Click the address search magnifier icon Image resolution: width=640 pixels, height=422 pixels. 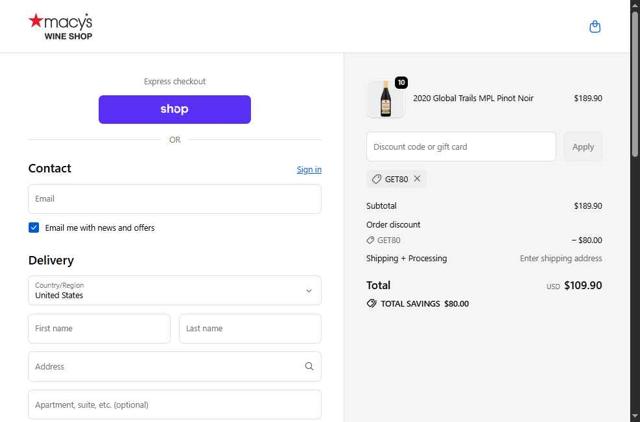309,366
